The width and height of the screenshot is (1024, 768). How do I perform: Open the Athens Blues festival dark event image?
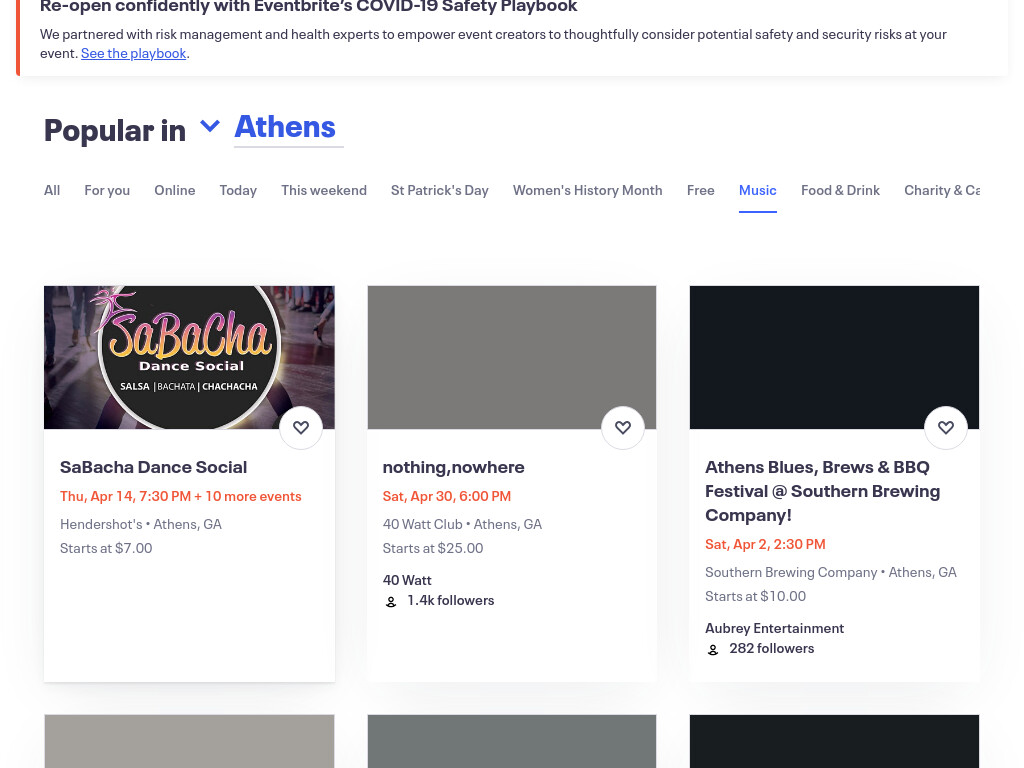click(x=834, y=357)
